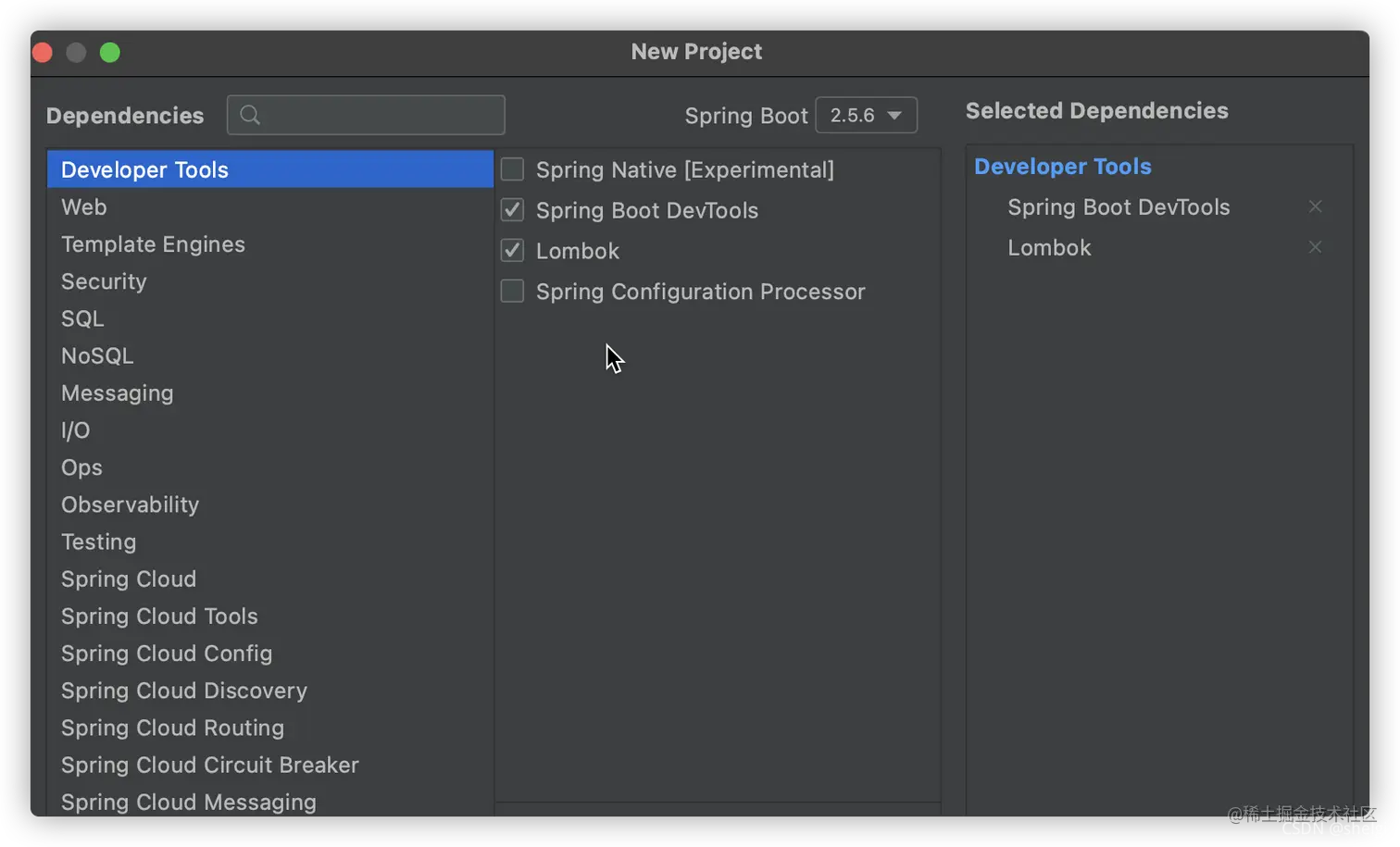
Task: Click the search magnifier icon
Action: click(x=250, y=115)
